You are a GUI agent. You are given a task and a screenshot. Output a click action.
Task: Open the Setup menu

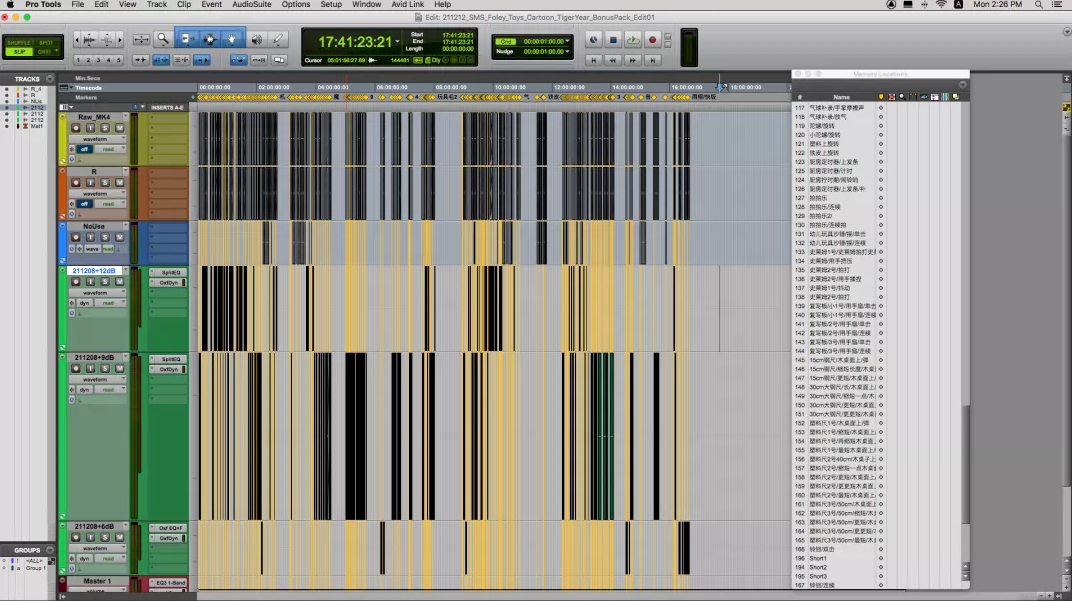[x=330, y=5]
